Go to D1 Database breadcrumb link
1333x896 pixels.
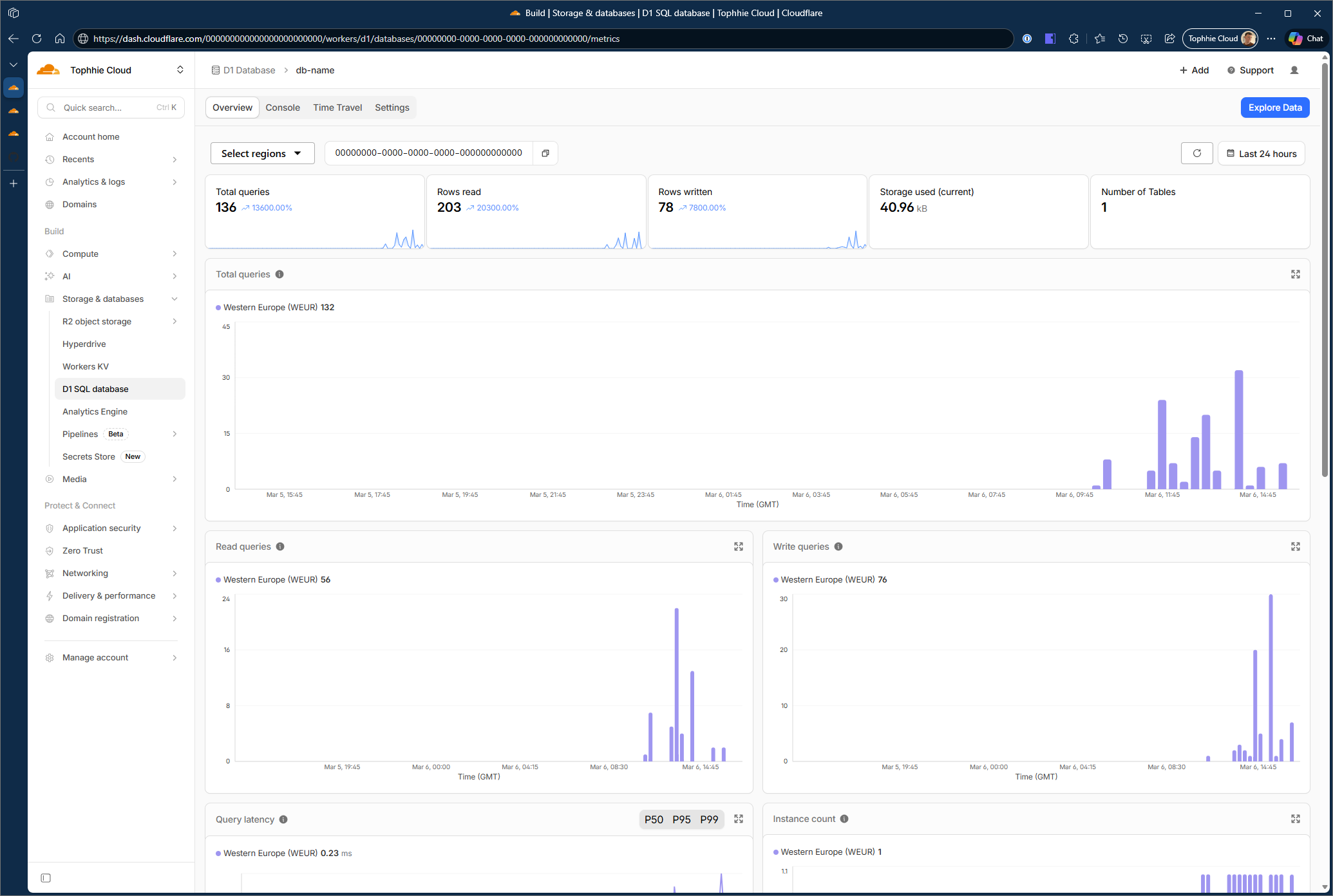tap(249, 70)
